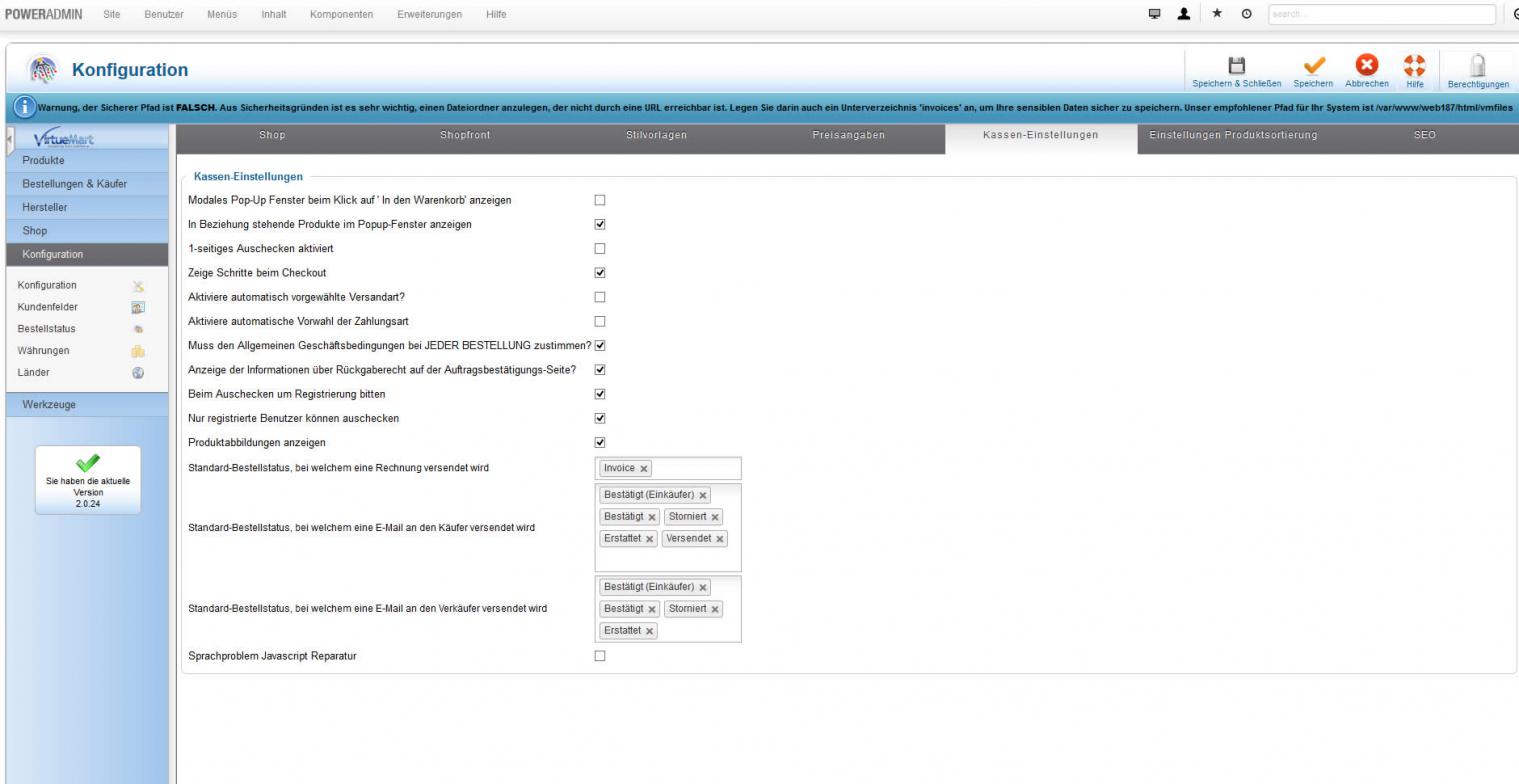The image size is (1519, 784).
Task: Remove the Invoice tag from invoice status
Action: [644, 469]
